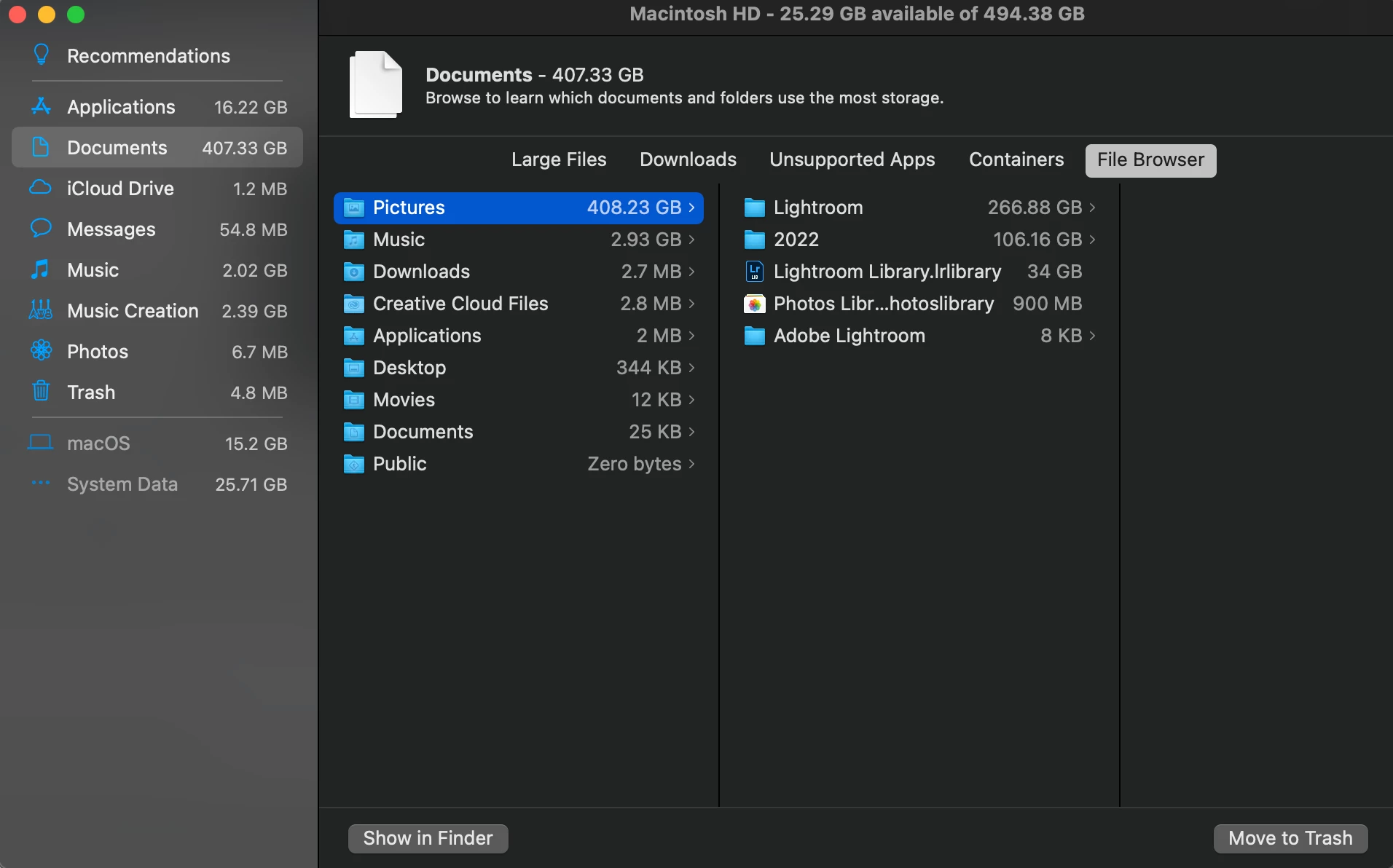Select the iCloud Drive sidebar text
1393x868 pixels.
[x=120, y=189]
